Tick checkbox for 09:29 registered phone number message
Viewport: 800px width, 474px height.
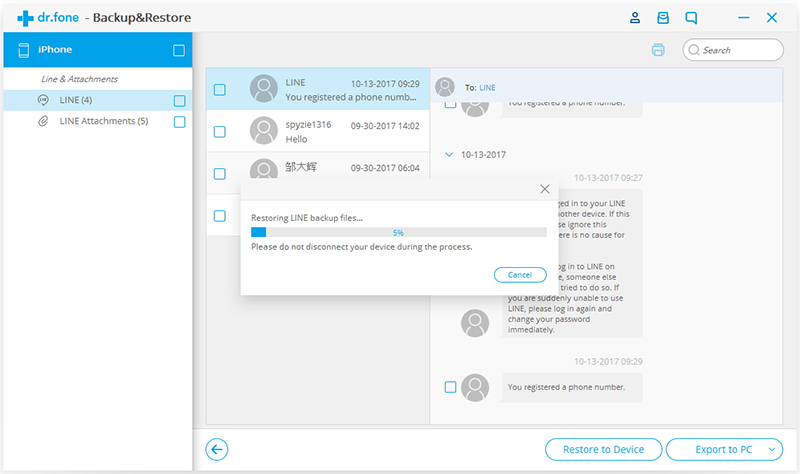tap(451, 387)
